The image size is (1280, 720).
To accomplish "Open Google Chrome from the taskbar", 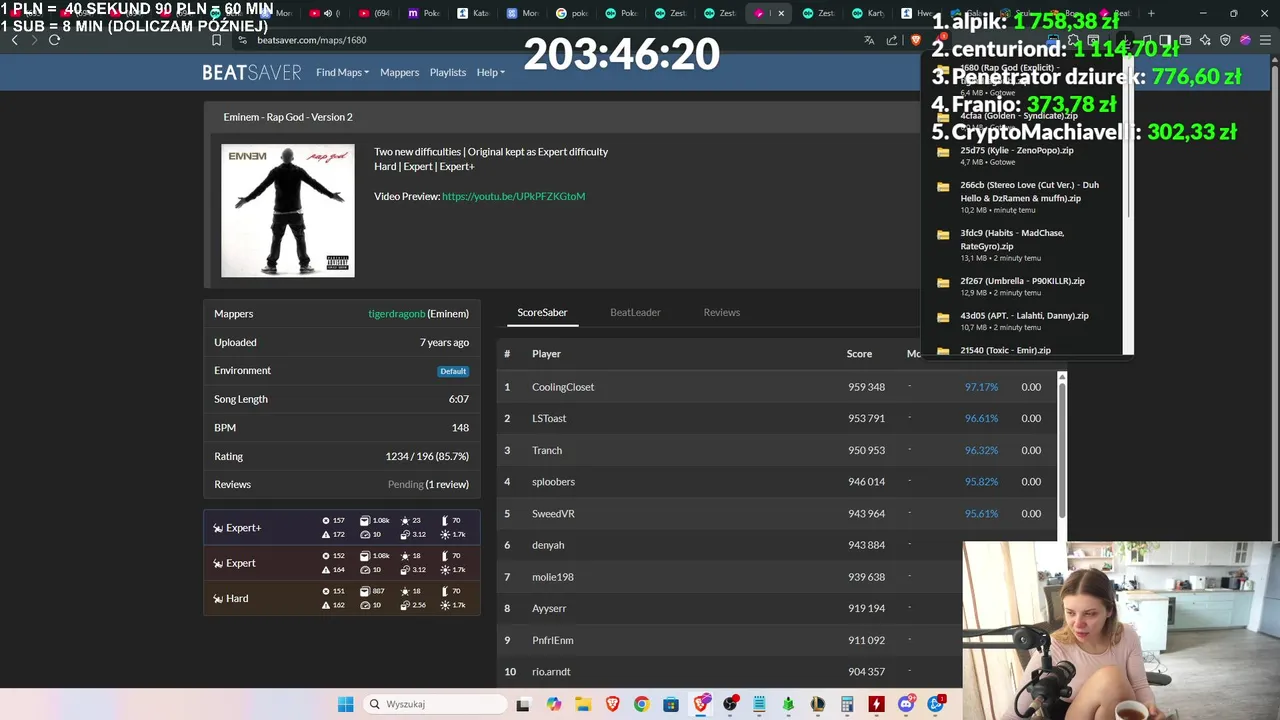I will [x=641, y=704].
